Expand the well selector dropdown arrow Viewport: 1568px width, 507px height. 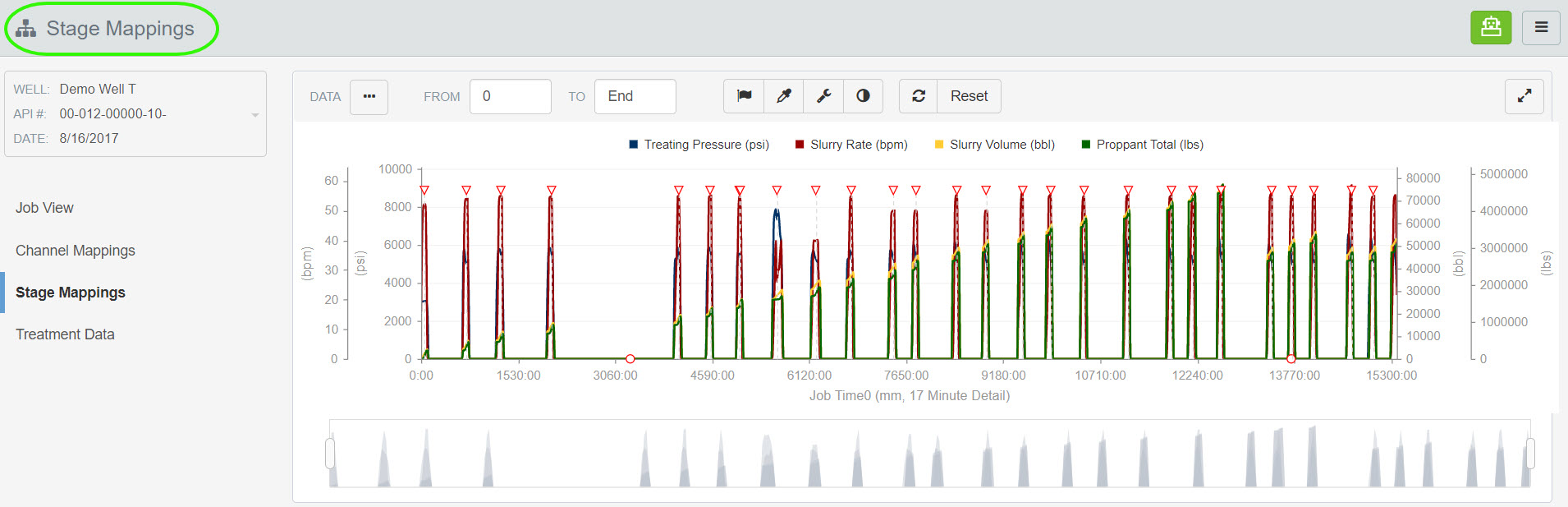[x=255, y=115]
